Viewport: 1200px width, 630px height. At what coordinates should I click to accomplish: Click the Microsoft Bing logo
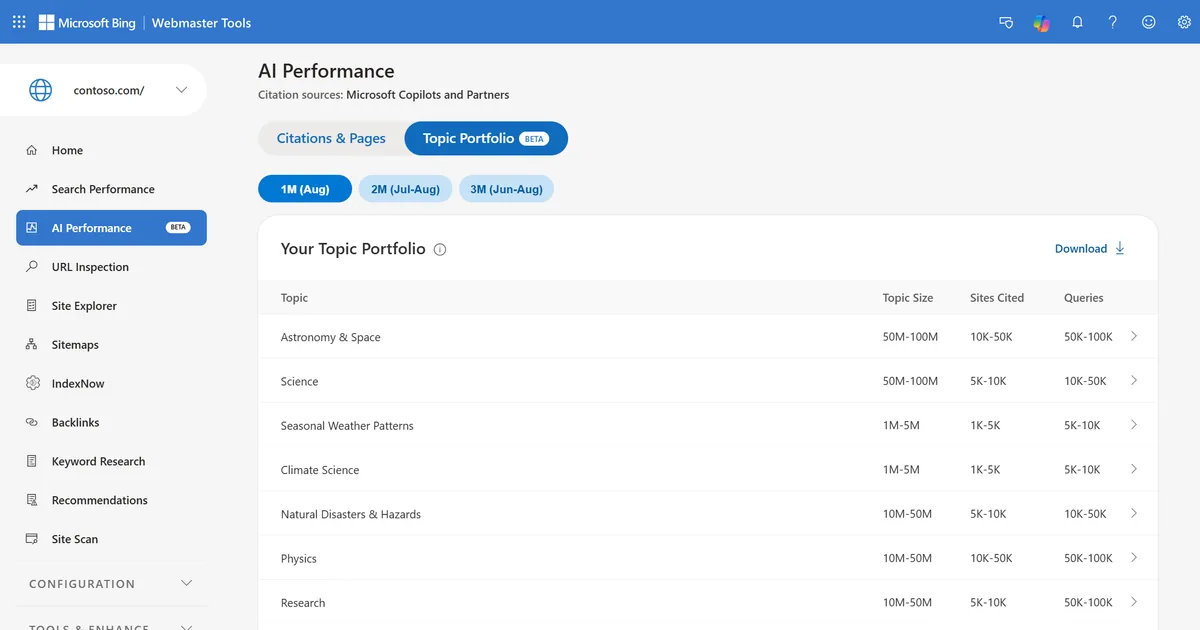tap(87, 22)
